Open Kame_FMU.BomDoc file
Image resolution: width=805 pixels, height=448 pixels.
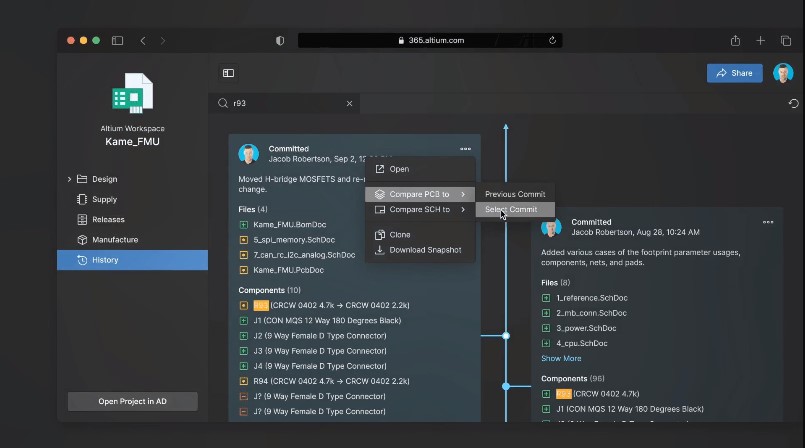(290, 224)
